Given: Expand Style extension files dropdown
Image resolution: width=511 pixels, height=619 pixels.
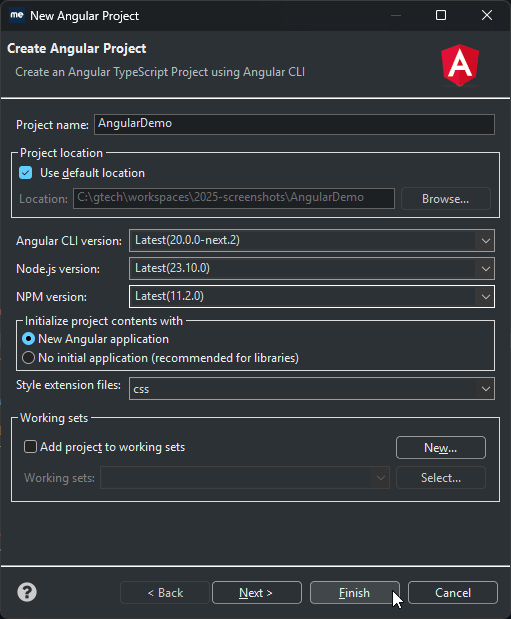Looking at the screenshot, I should tap(312, 388).
